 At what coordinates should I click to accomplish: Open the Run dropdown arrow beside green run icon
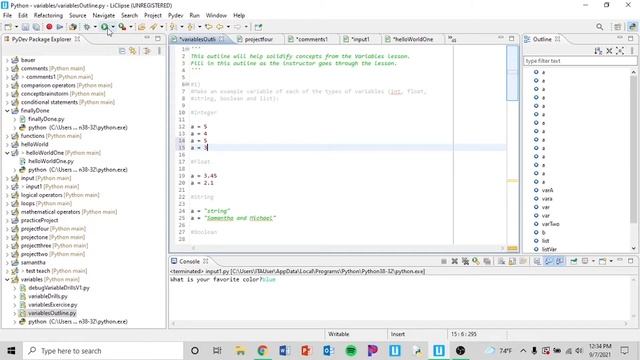(x=113, y=27)
